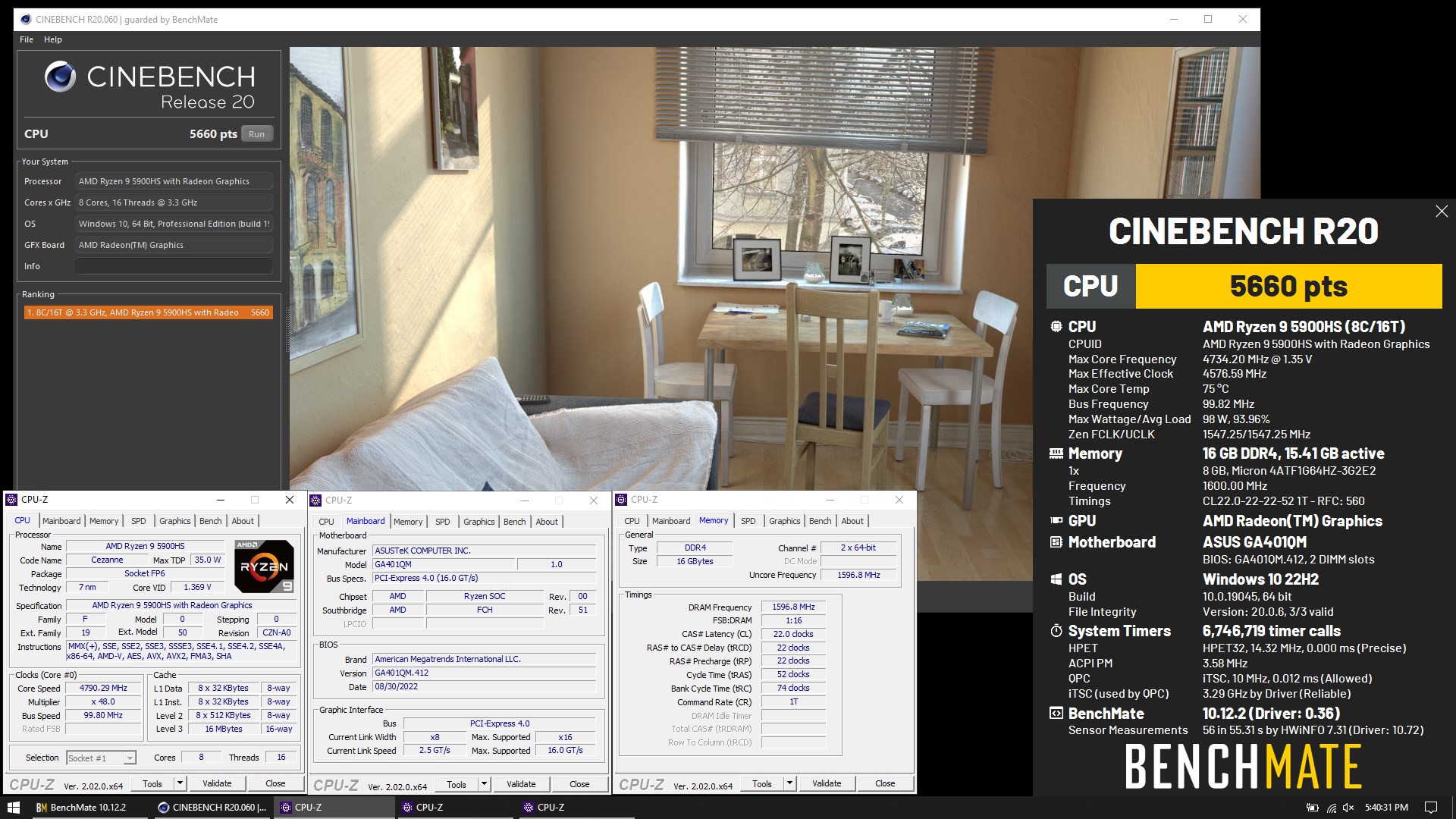Open the Windows Start menu

13,808
